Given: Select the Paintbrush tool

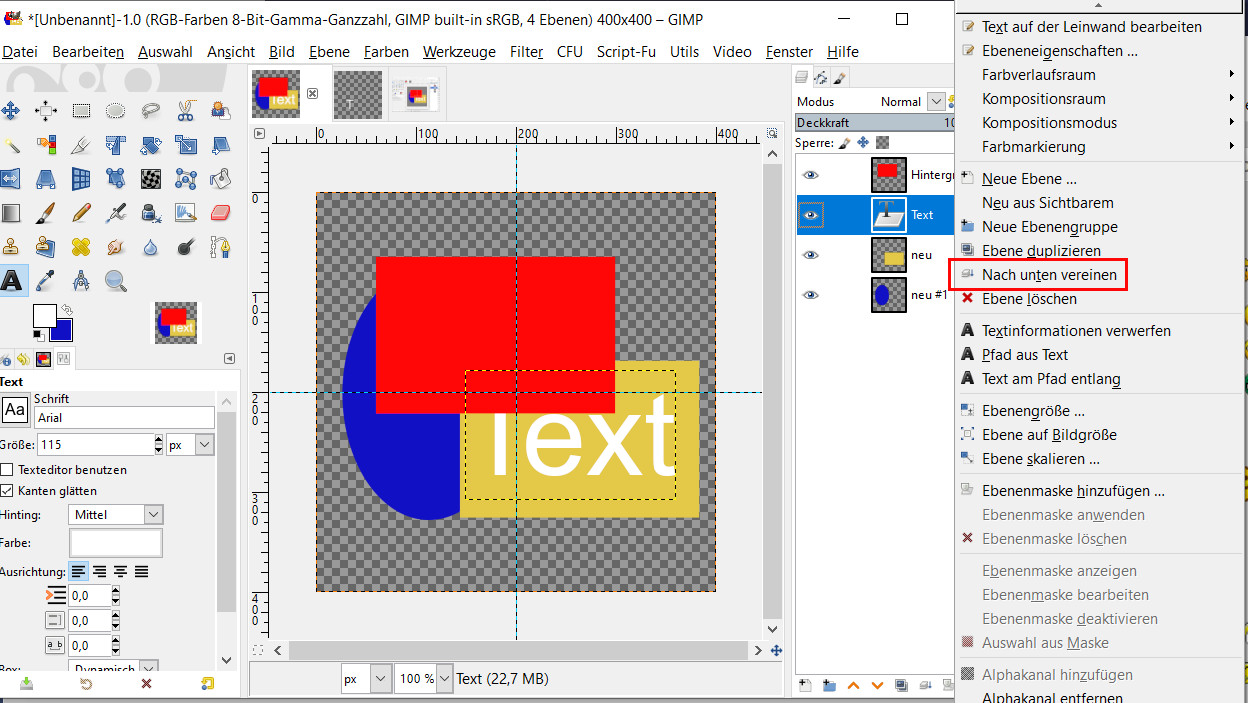Looking at the screenshot, I should pyautogui.click(x=46, y=213).
